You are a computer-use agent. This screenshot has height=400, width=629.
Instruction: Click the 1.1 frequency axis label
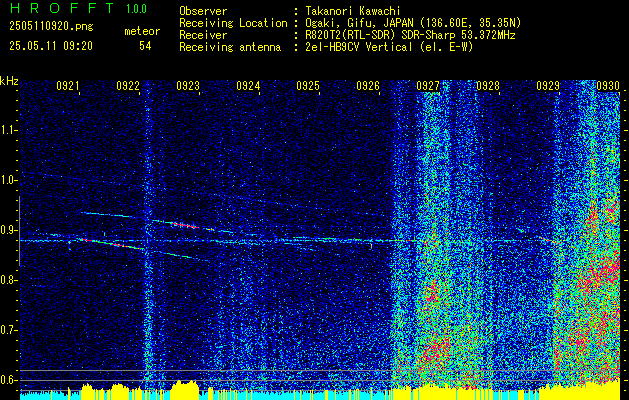click(8, 130)
